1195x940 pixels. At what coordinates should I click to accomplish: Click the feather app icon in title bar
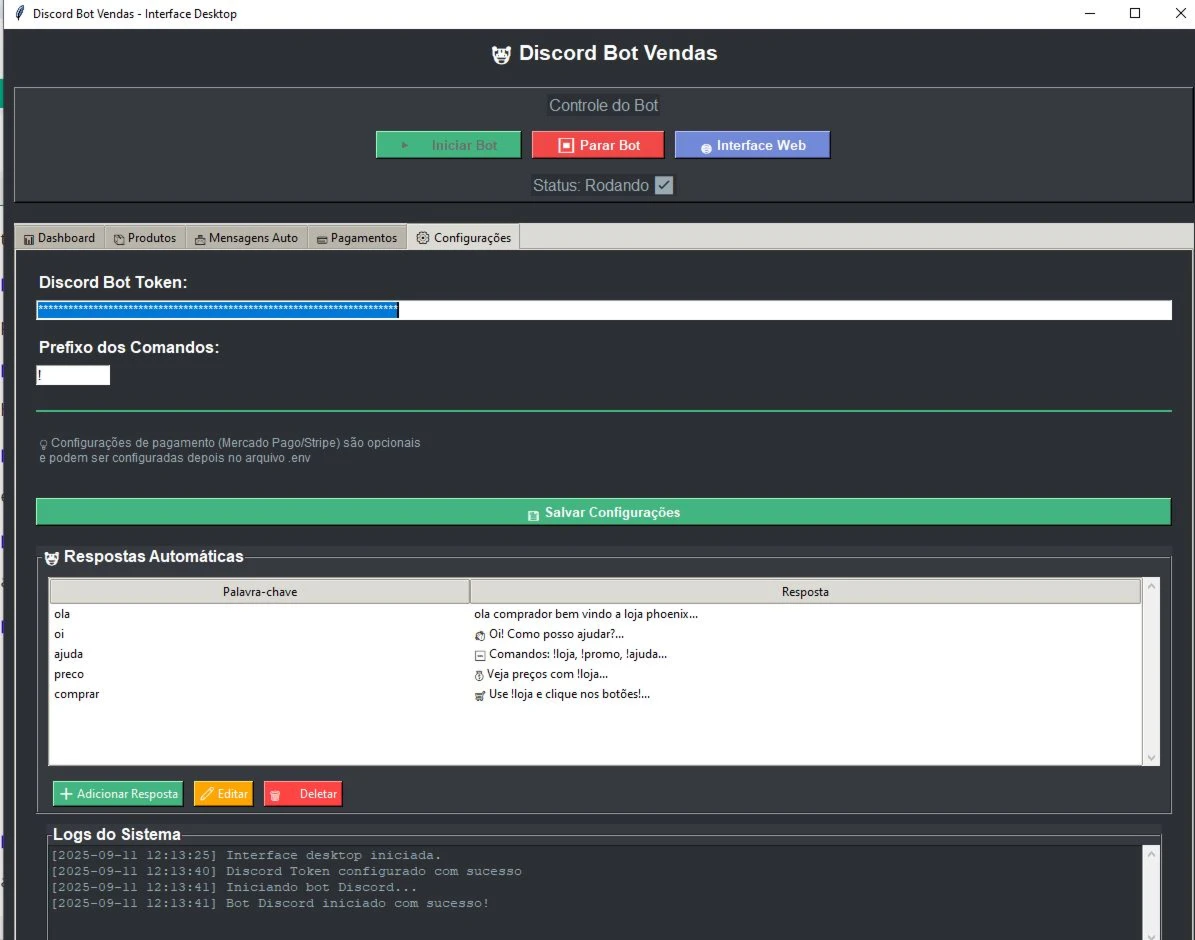[20, 13]
